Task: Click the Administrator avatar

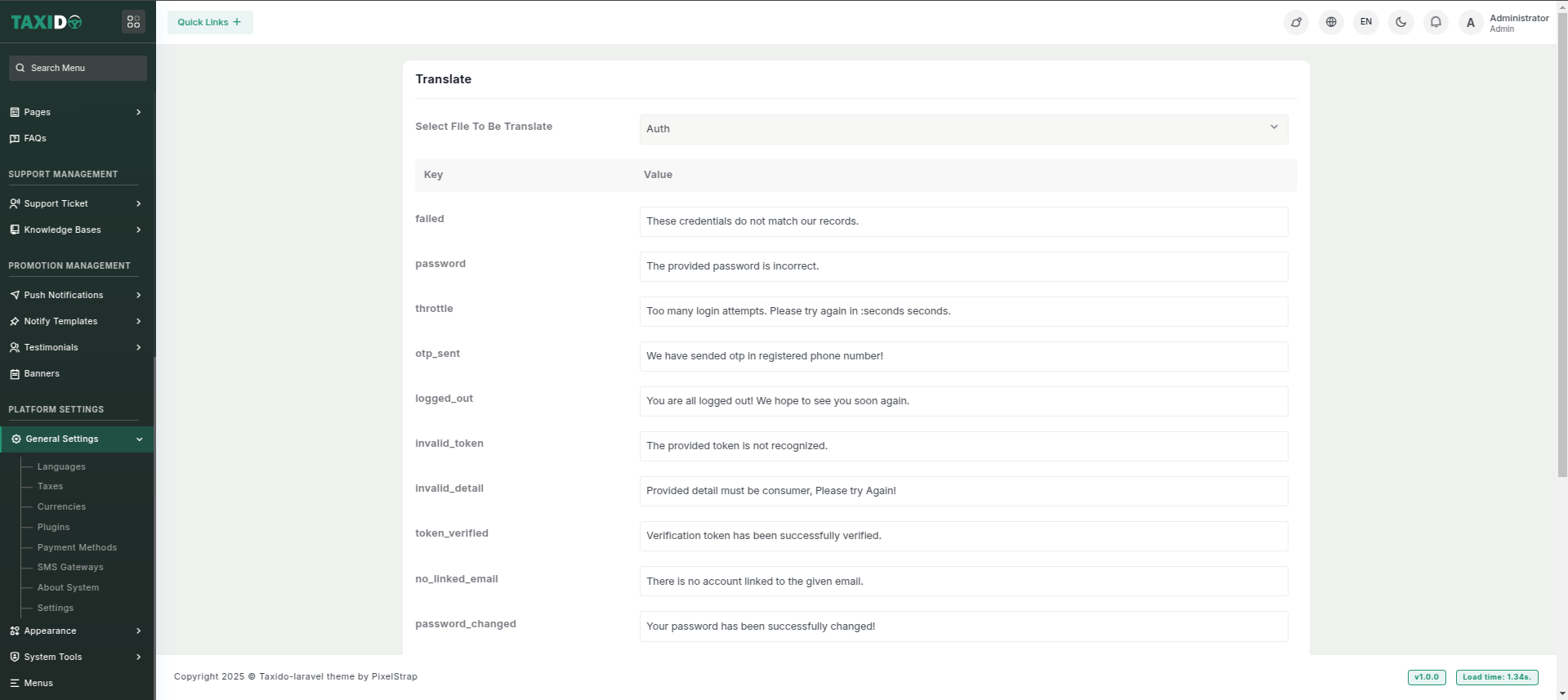Action: pyautogui.click(x=1470, y=23)
